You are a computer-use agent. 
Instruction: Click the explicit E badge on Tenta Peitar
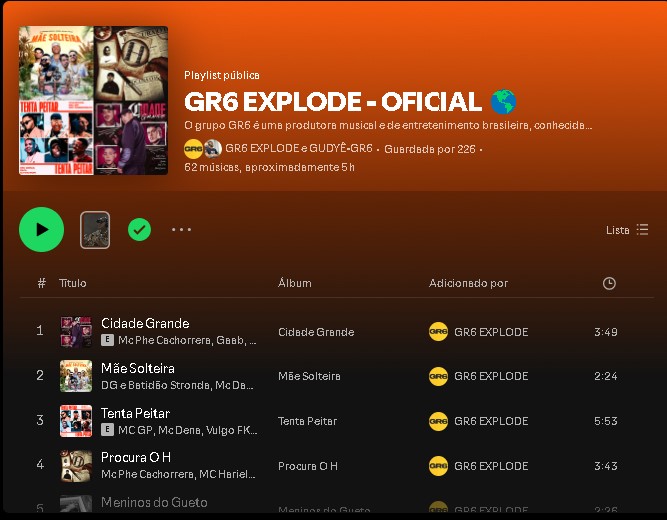[x=107, y=429]
